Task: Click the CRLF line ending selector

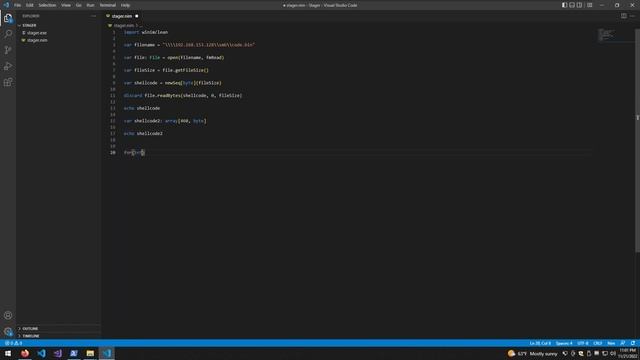Action: tap(598, 343)
